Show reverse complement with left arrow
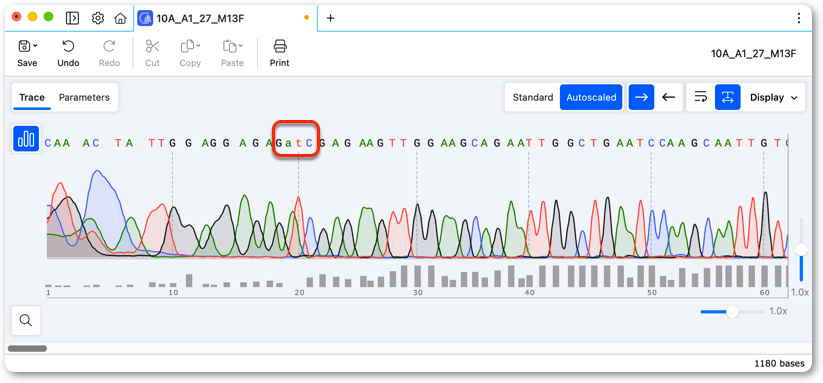The height and width of the screenshot is (383, 823). coord(668,97)
